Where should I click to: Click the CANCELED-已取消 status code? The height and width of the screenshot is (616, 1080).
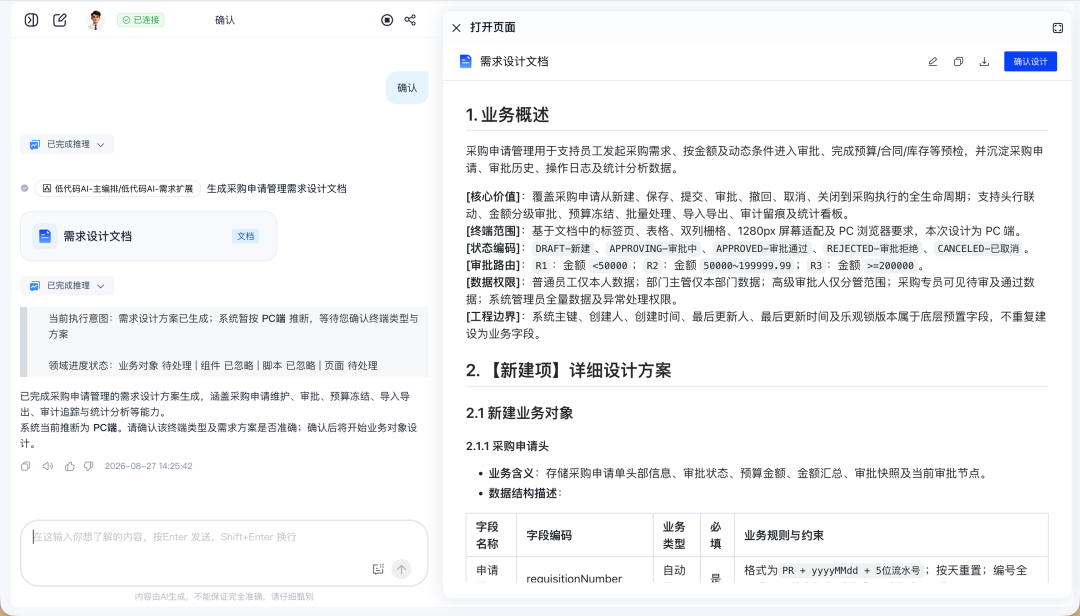(978, 248)
